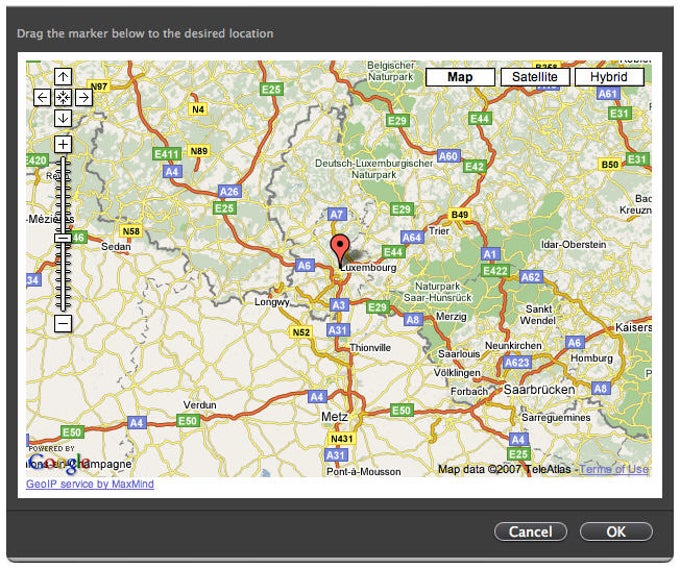The height and width of the screenshot is (569, 680).
Task: Click the Trier city label
Action: (x=439, y=231)
